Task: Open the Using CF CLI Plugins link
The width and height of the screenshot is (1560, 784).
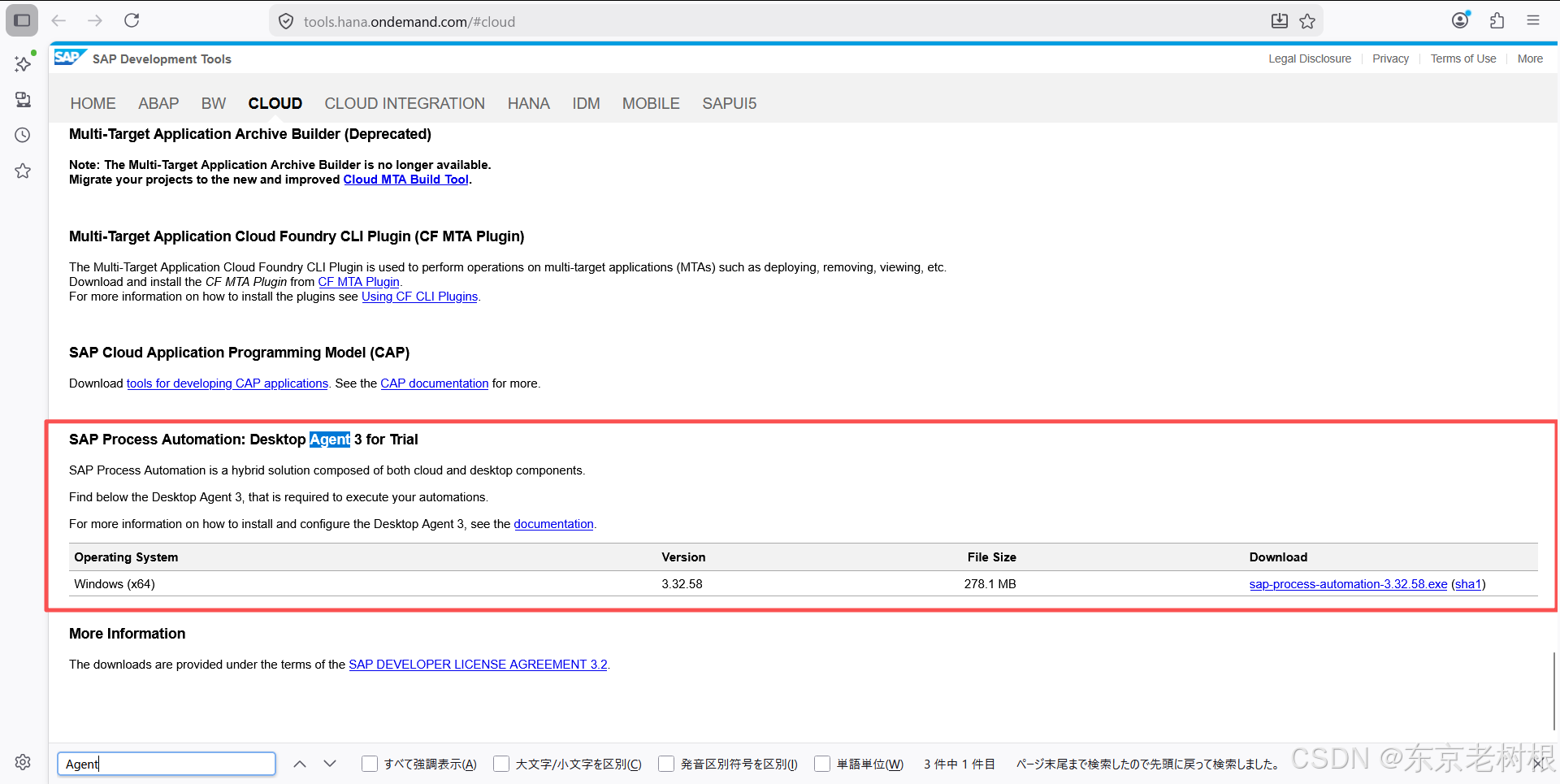Action: click(419, 297)
